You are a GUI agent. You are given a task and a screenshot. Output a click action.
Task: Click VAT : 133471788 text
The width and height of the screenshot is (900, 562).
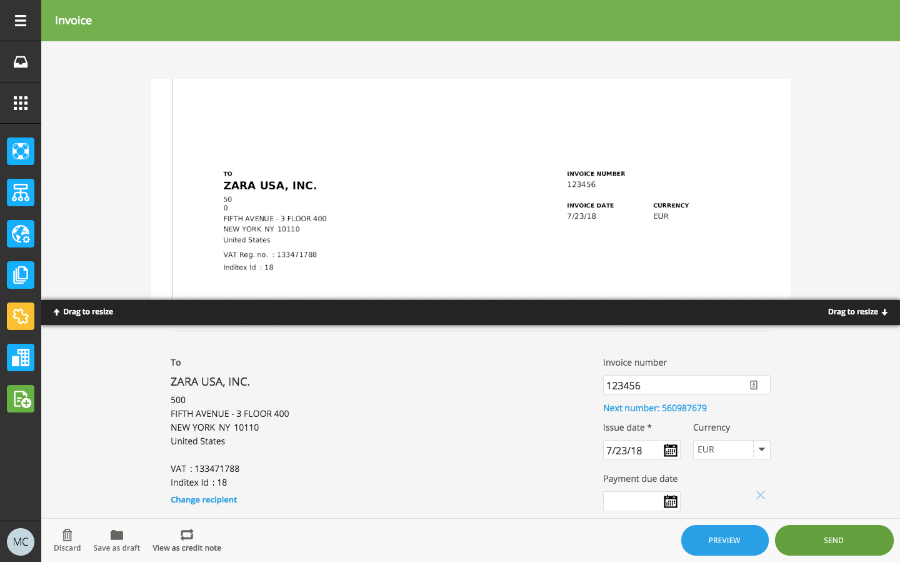point(205,468)
